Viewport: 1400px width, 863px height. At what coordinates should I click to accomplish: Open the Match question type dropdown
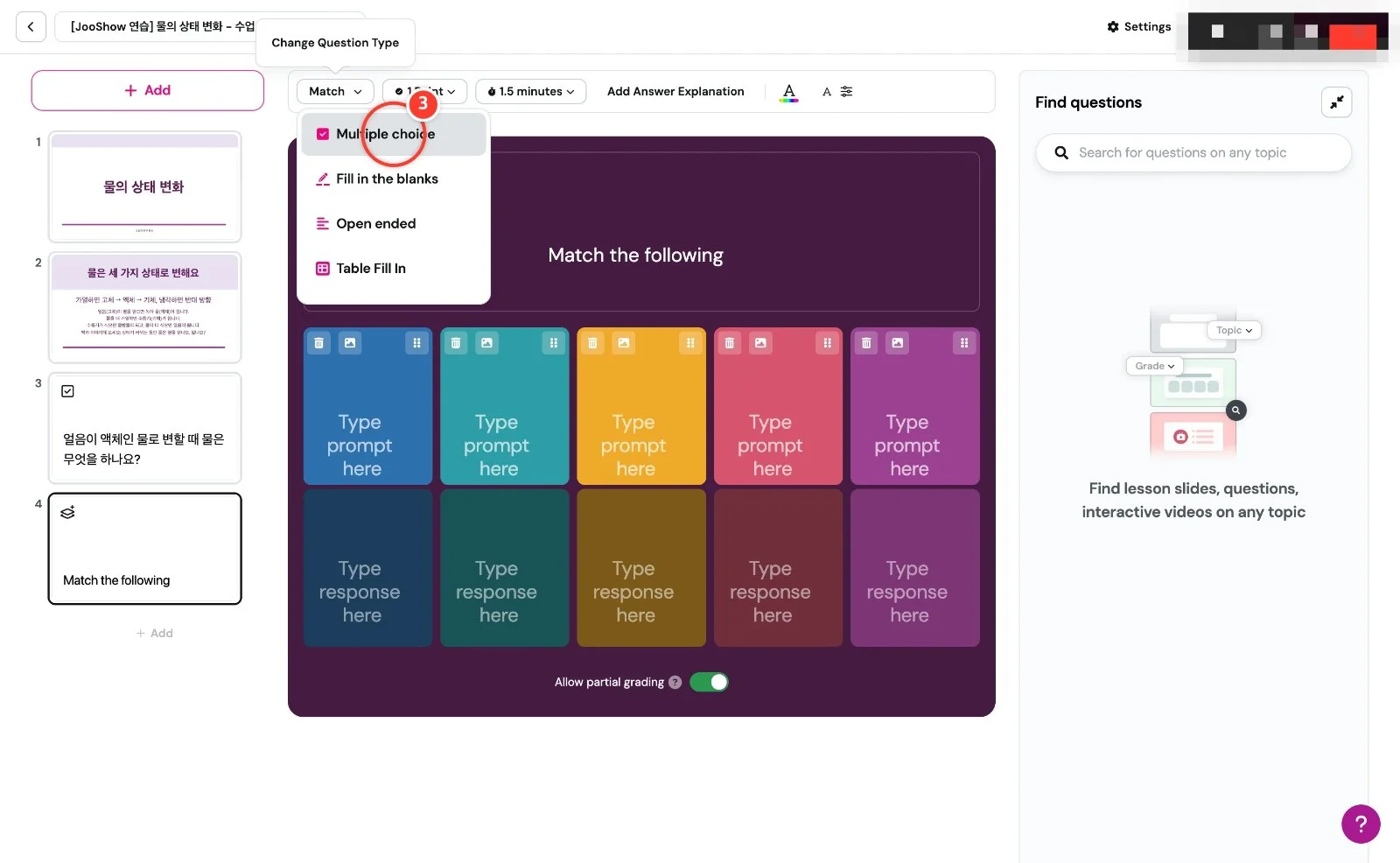pos(335,91)
